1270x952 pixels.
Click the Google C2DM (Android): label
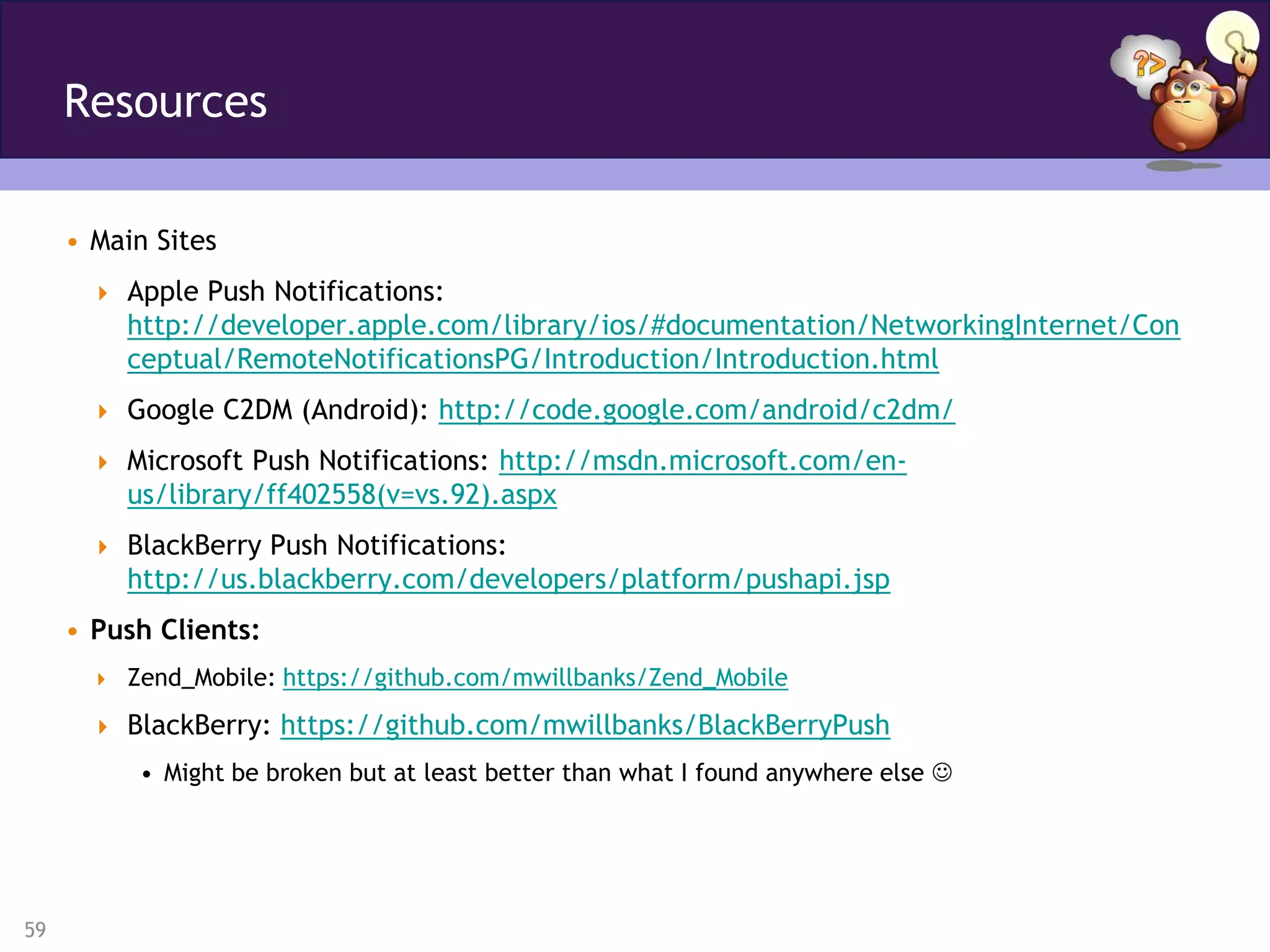[277, 410]
